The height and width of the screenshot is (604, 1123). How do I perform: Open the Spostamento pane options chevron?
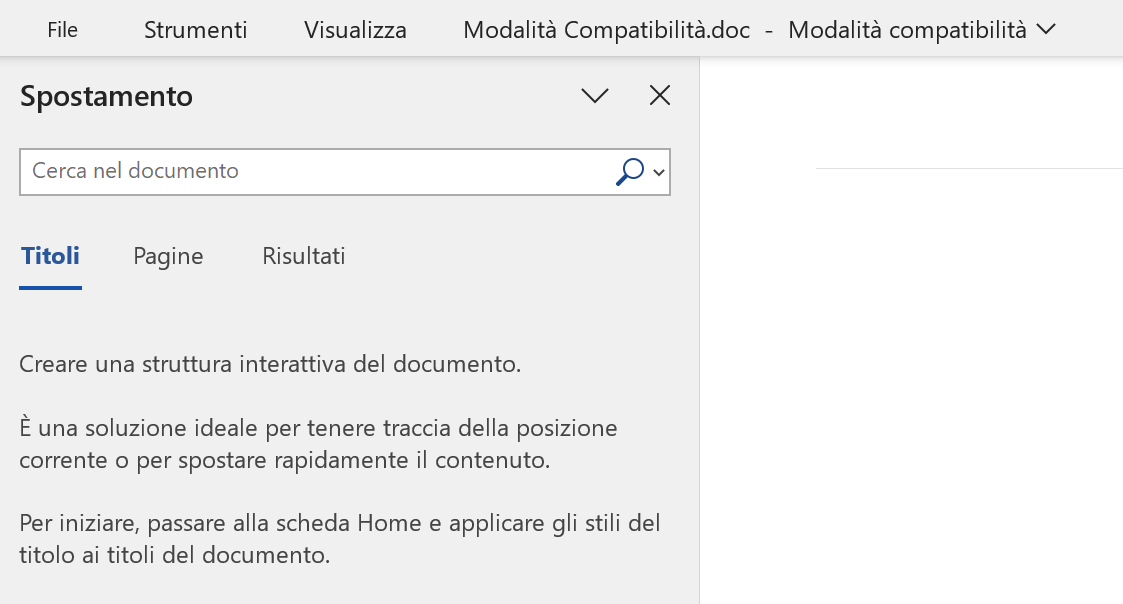point(594,95)
